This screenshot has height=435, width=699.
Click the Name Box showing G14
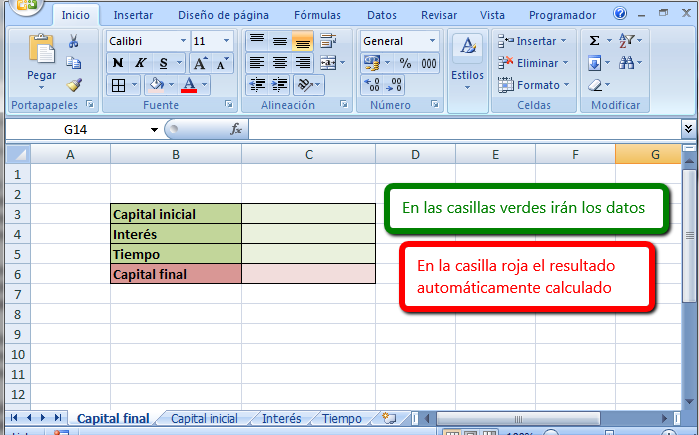pyautogui.click(x=76, y=130)
